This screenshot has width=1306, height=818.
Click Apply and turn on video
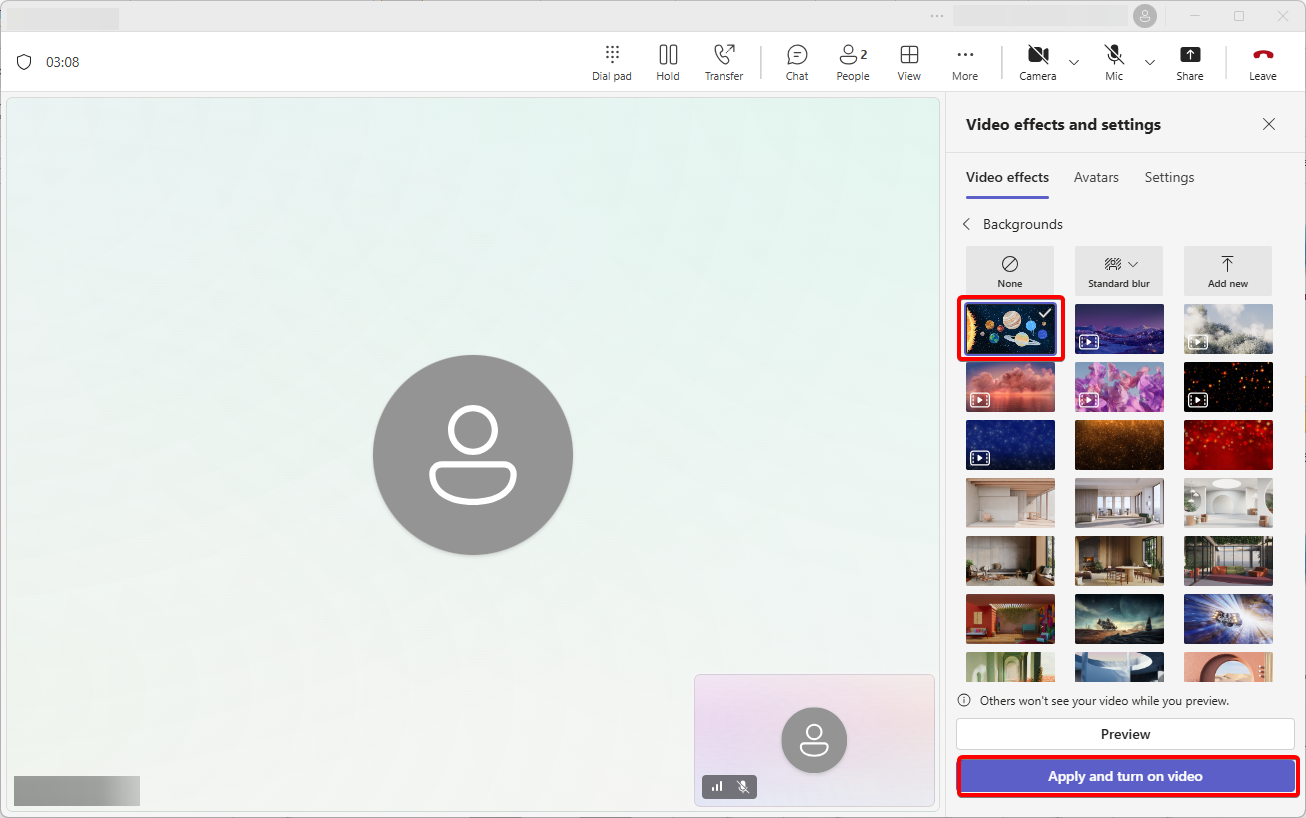click(1125, 776)
